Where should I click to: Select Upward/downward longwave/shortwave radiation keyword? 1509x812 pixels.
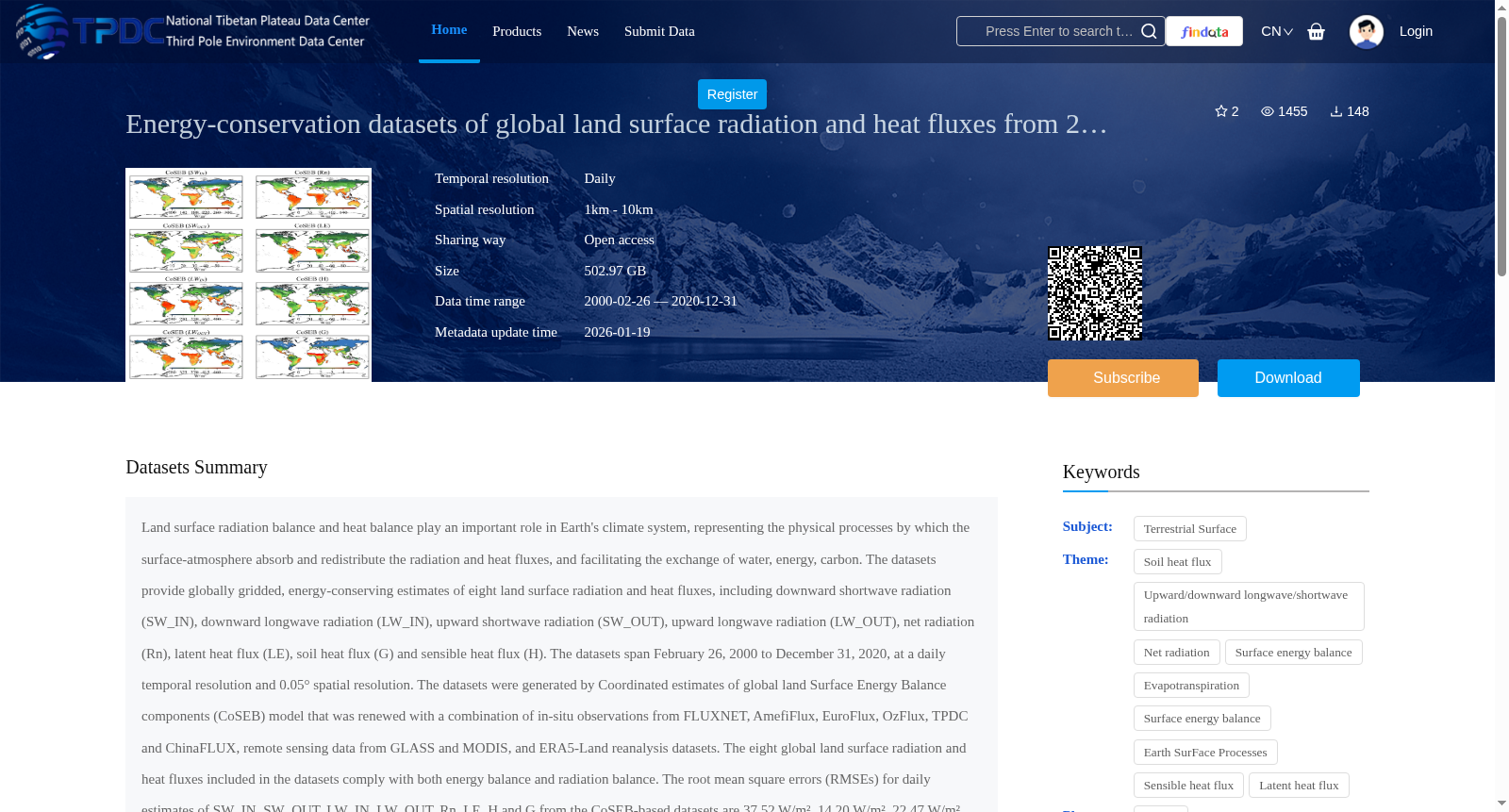(1249, 606)
